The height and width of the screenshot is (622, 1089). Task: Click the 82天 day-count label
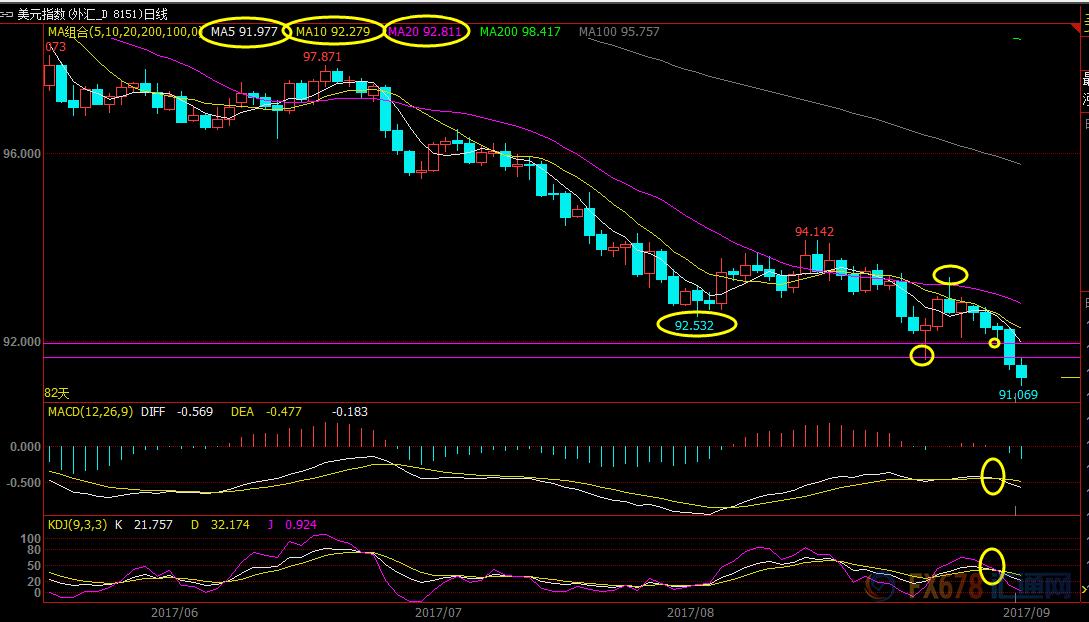point(56,393)
